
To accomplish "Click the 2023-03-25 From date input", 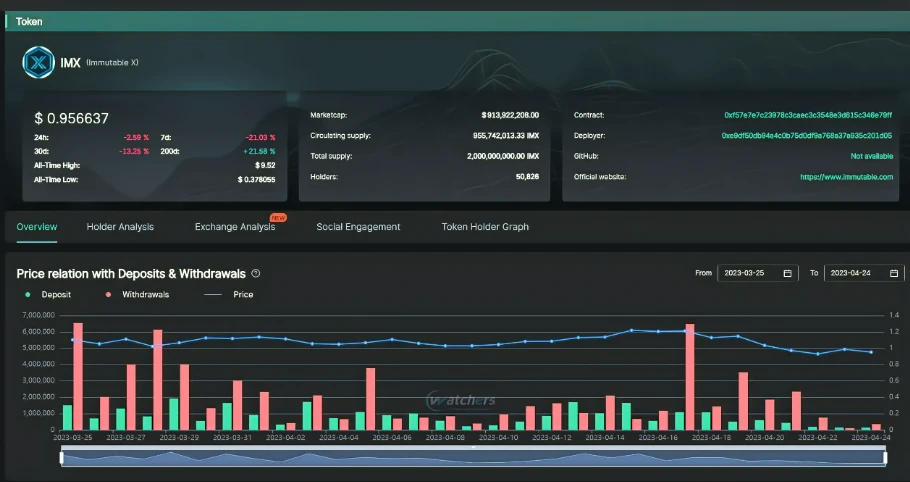I will [x=750, y=273].
